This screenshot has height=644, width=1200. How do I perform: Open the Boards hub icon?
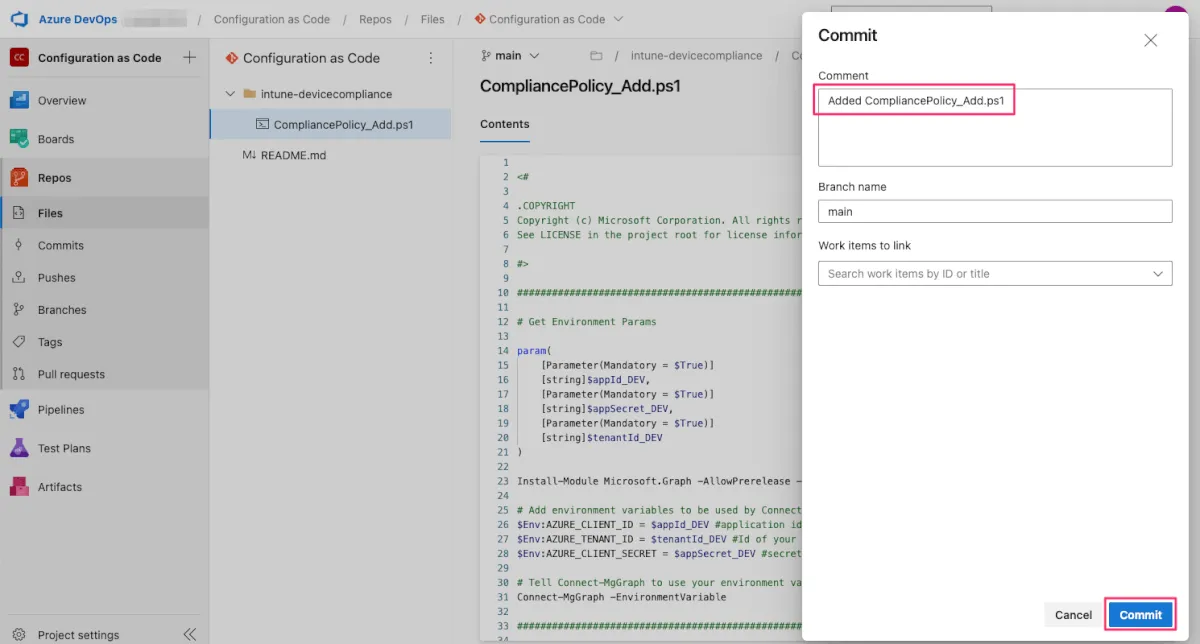[x=19, y=139]
